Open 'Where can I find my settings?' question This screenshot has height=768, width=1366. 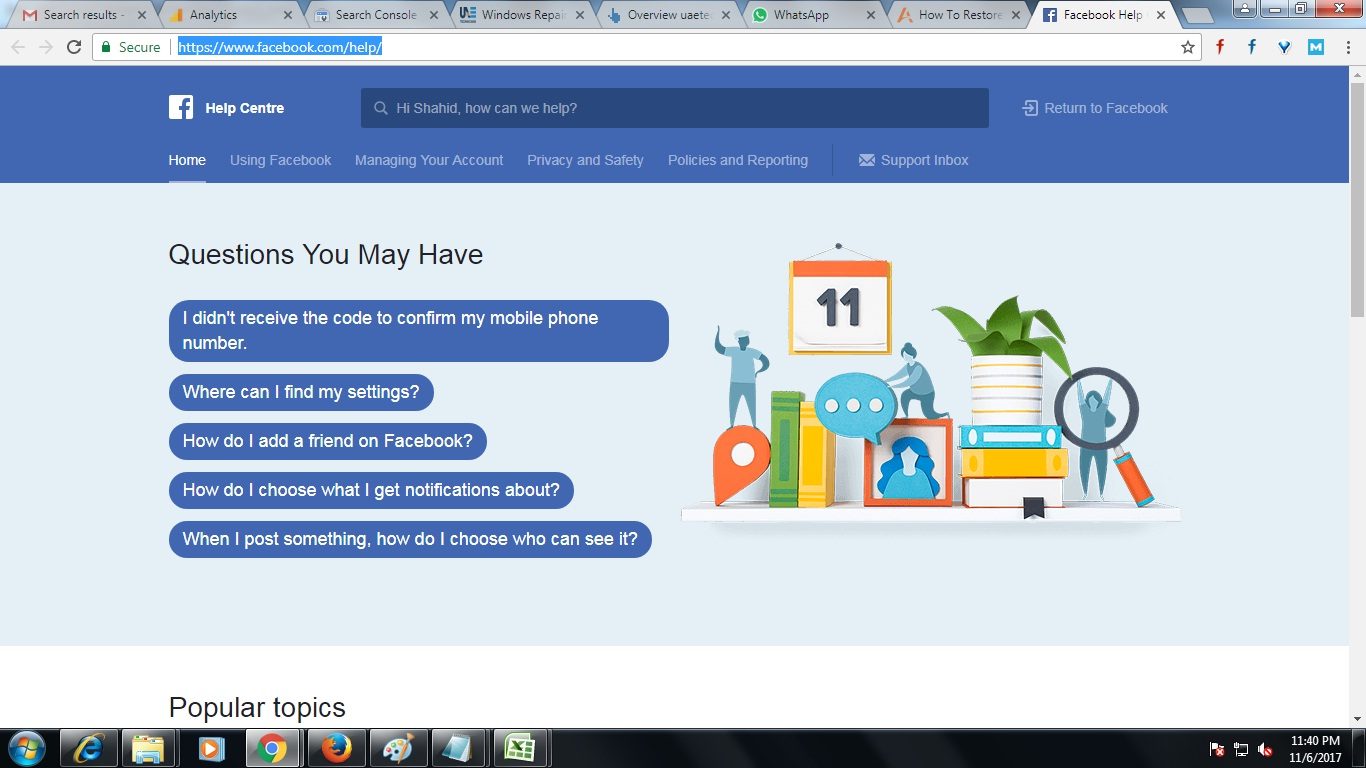[x=301, y=392]
